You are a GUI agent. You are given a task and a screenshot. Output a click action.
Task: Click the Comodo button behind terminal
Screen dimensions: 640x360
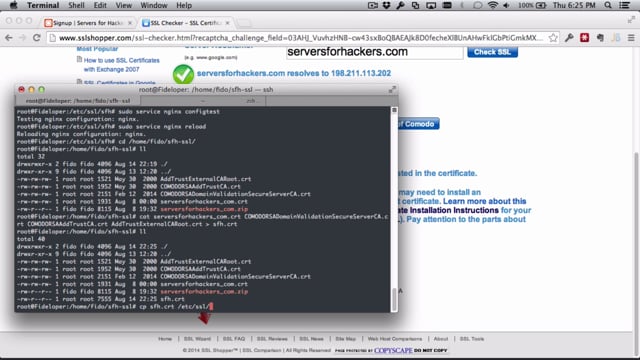pyautogui.click(x=418, y=124)
